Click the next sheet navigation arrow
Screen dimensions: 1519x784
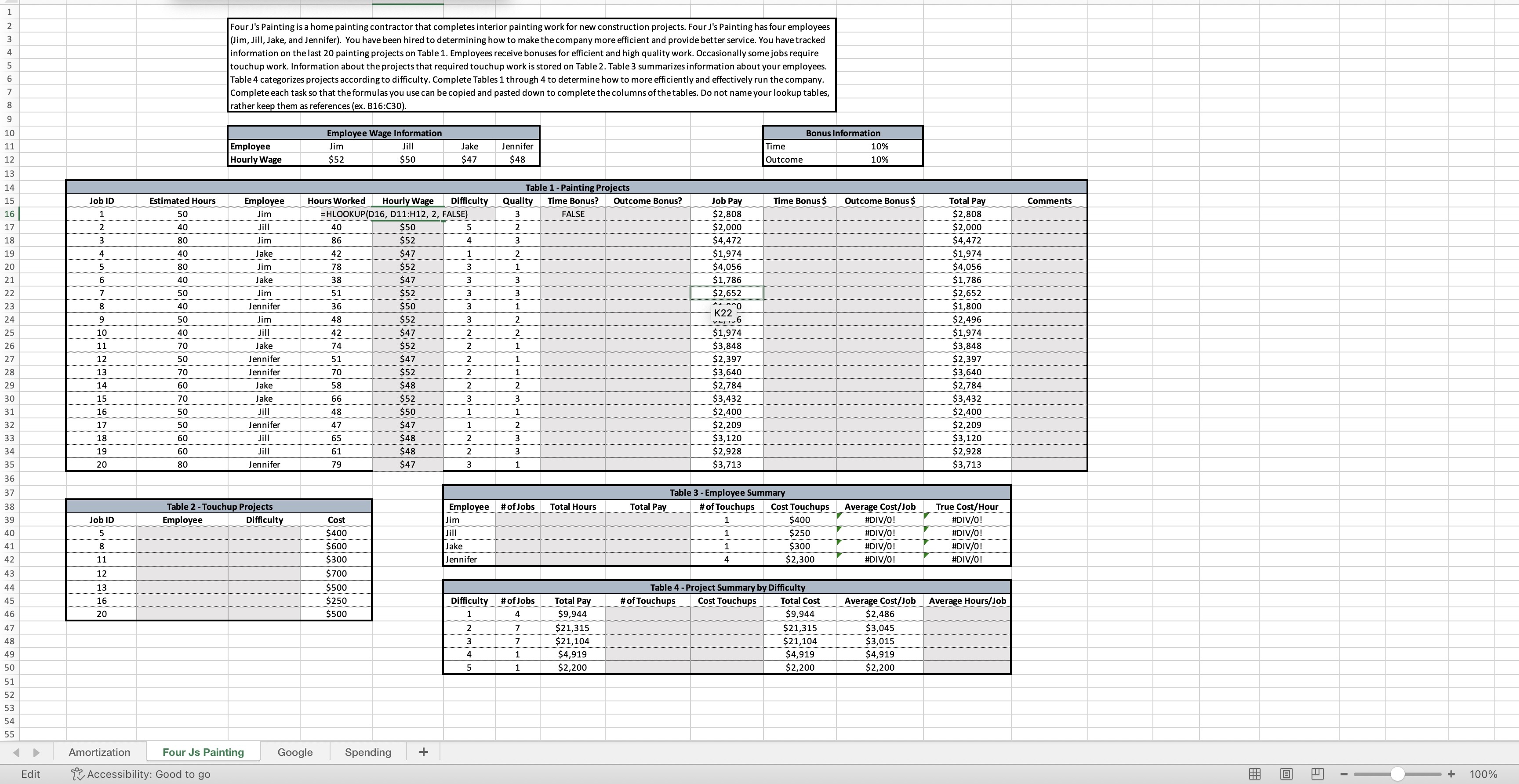[35, 752]
